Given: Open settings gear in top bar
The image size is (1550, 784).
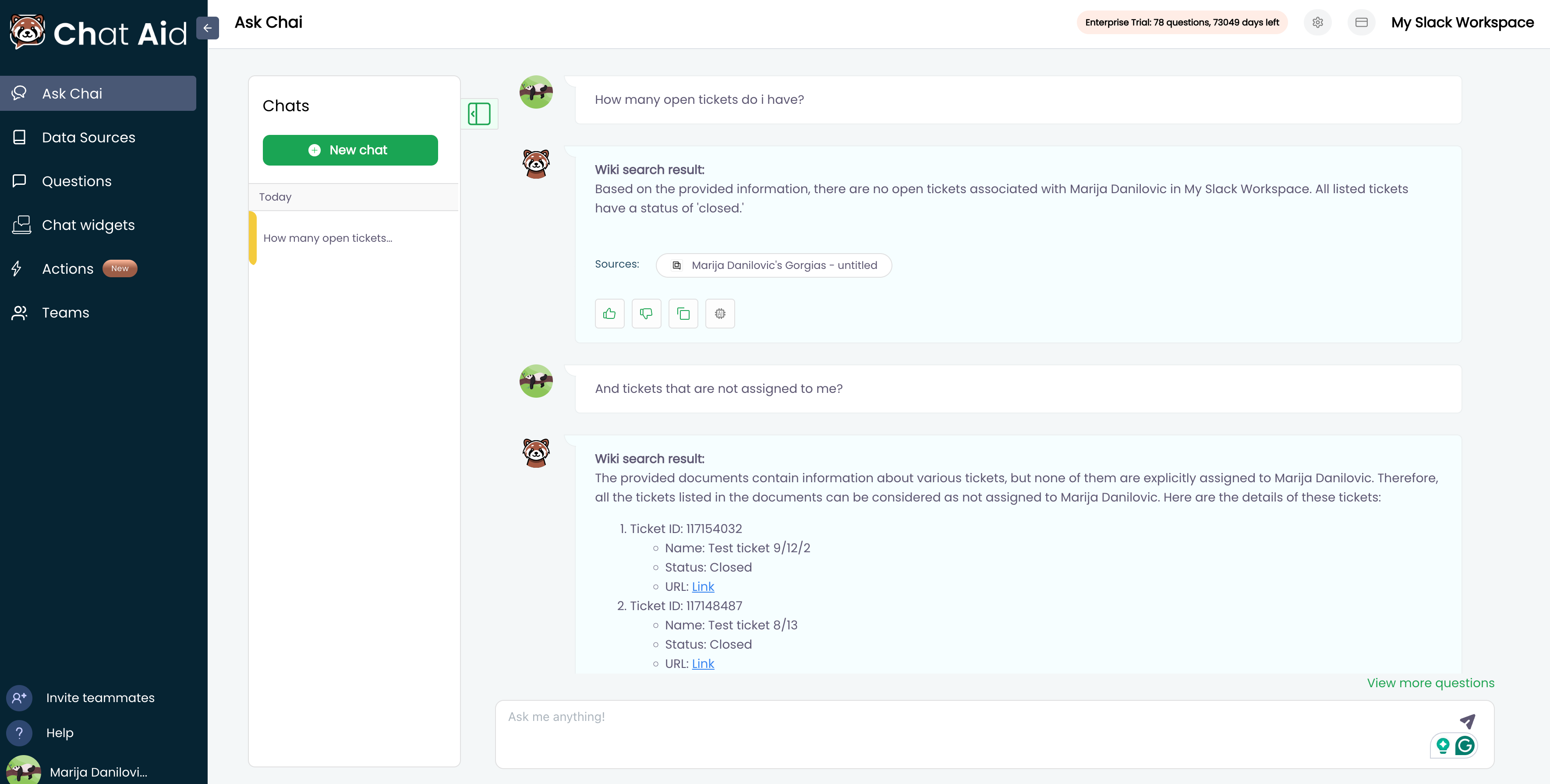Looking at the screenshot, I should [1318, 22].
